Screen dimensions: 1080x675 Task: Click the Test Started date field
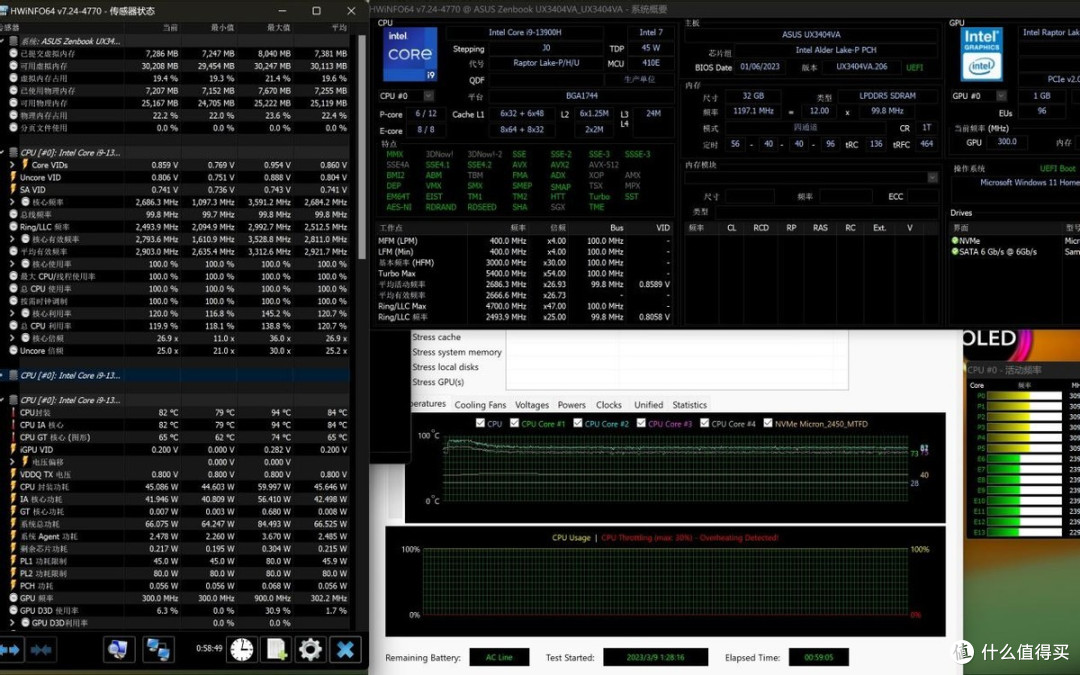tap(655, 657)
